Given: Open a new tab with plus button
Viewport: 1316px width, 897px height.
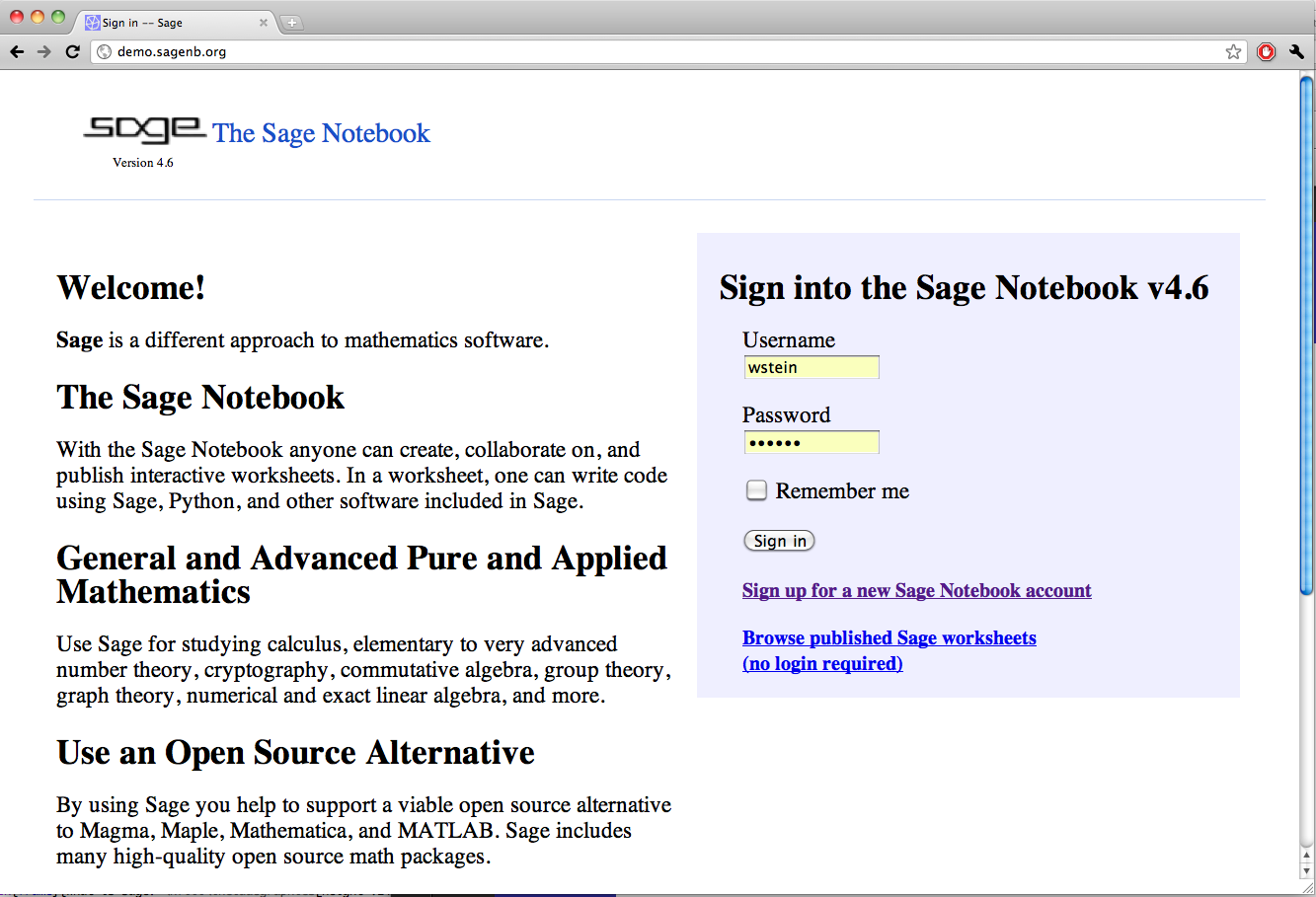Looking at the screenshot, I should (292, 23).
